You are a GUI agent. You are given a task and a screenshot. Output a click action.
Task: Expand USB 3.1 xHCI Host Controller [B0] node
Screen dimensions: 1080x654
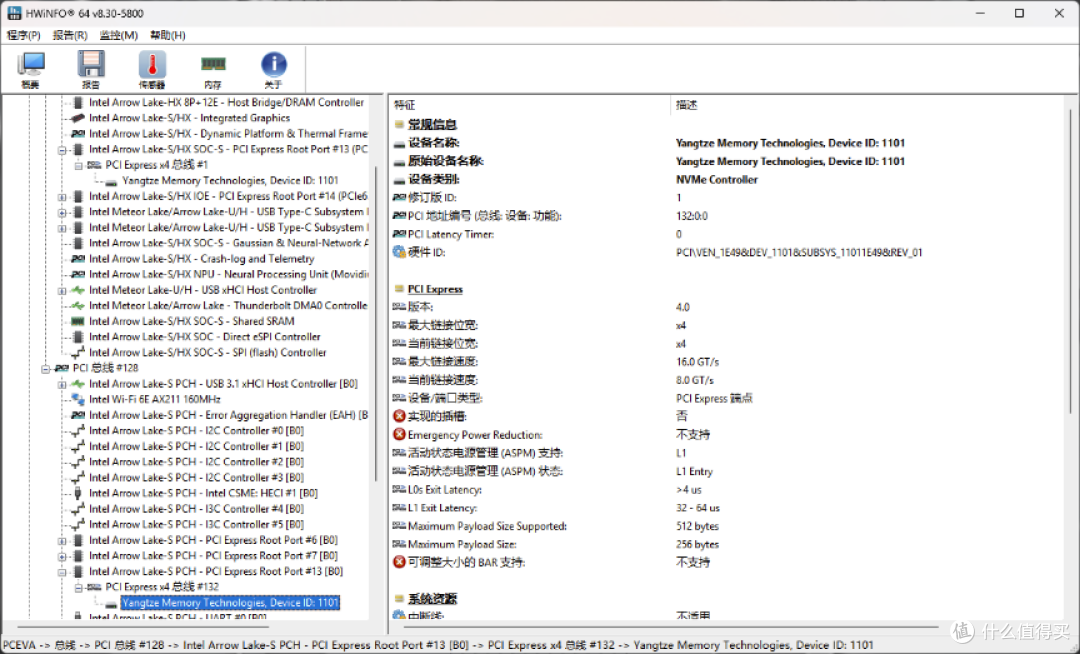(62, 384)
